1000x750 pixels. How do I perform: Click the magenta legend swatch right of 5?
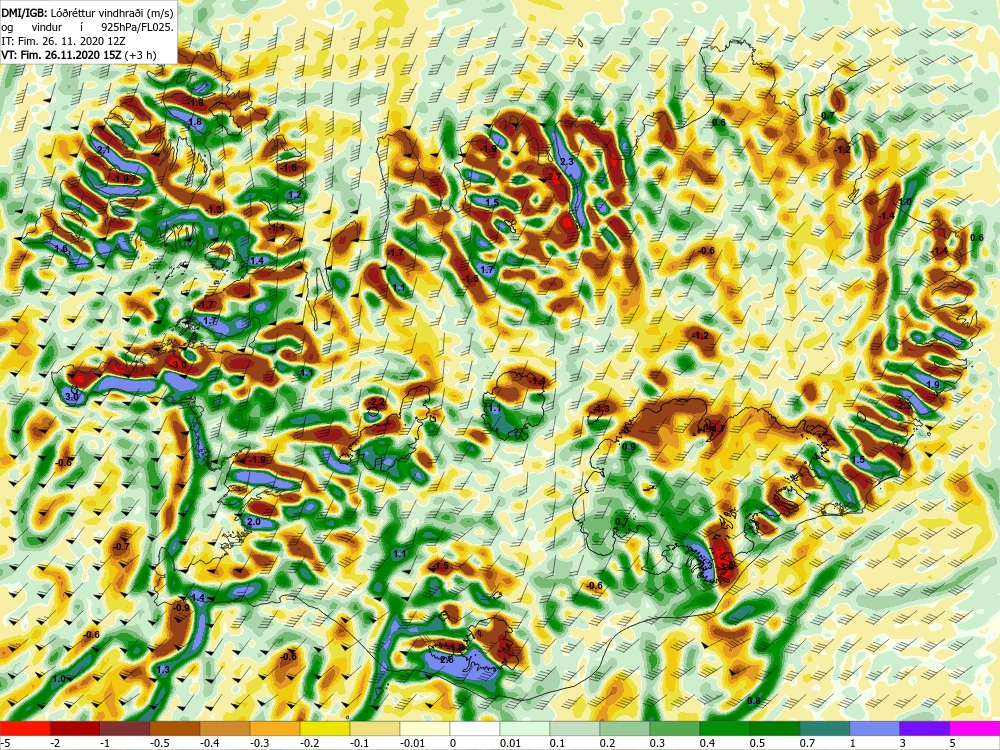pyautogui.click(x=975, y=728)
